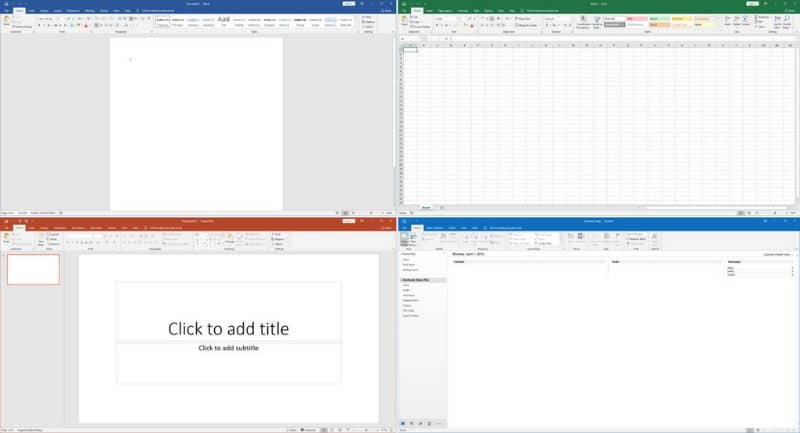Open Outlook Tasks navigation icon

click(429, 423)
